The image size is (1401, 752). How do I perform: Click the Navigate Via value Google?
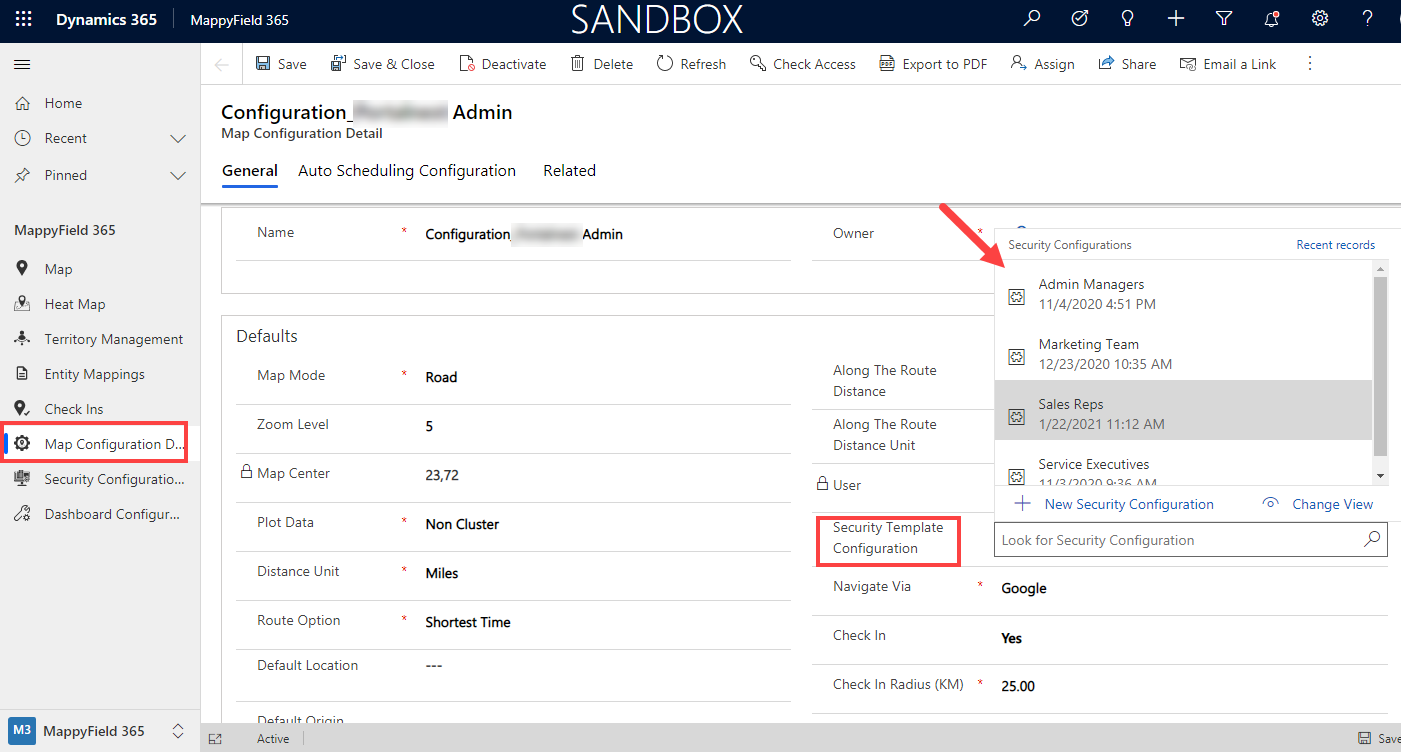coord(1024,588)
